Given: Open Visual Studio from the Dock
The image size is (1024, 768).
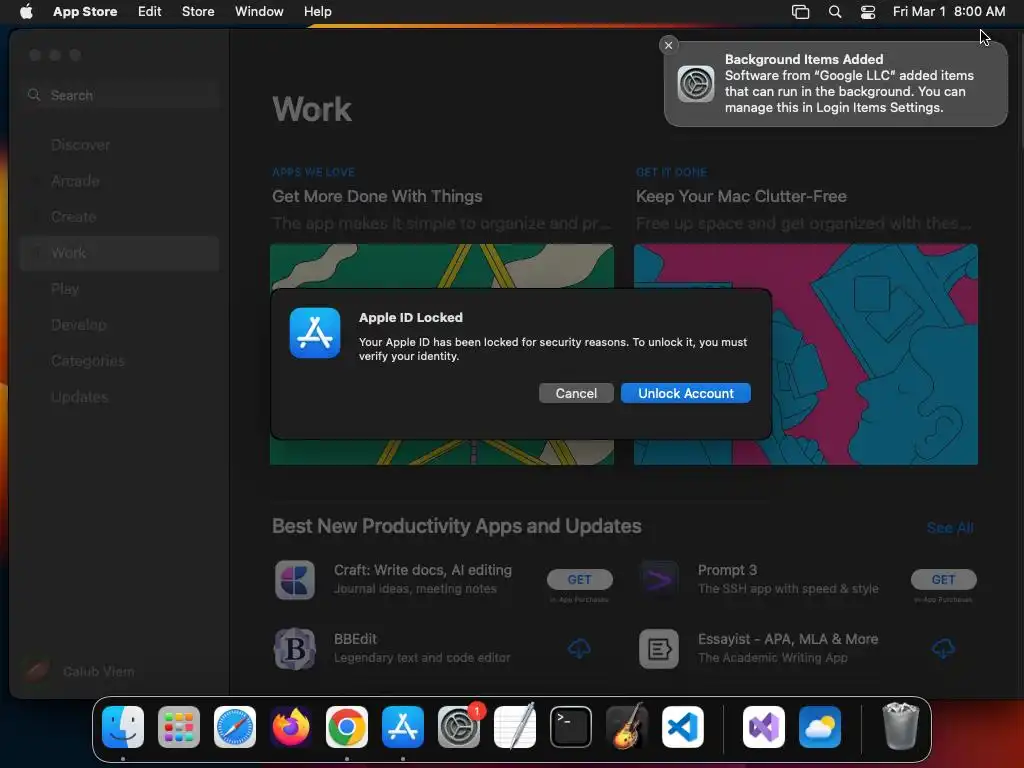Looking at the screenshot, I should (763, 727).
